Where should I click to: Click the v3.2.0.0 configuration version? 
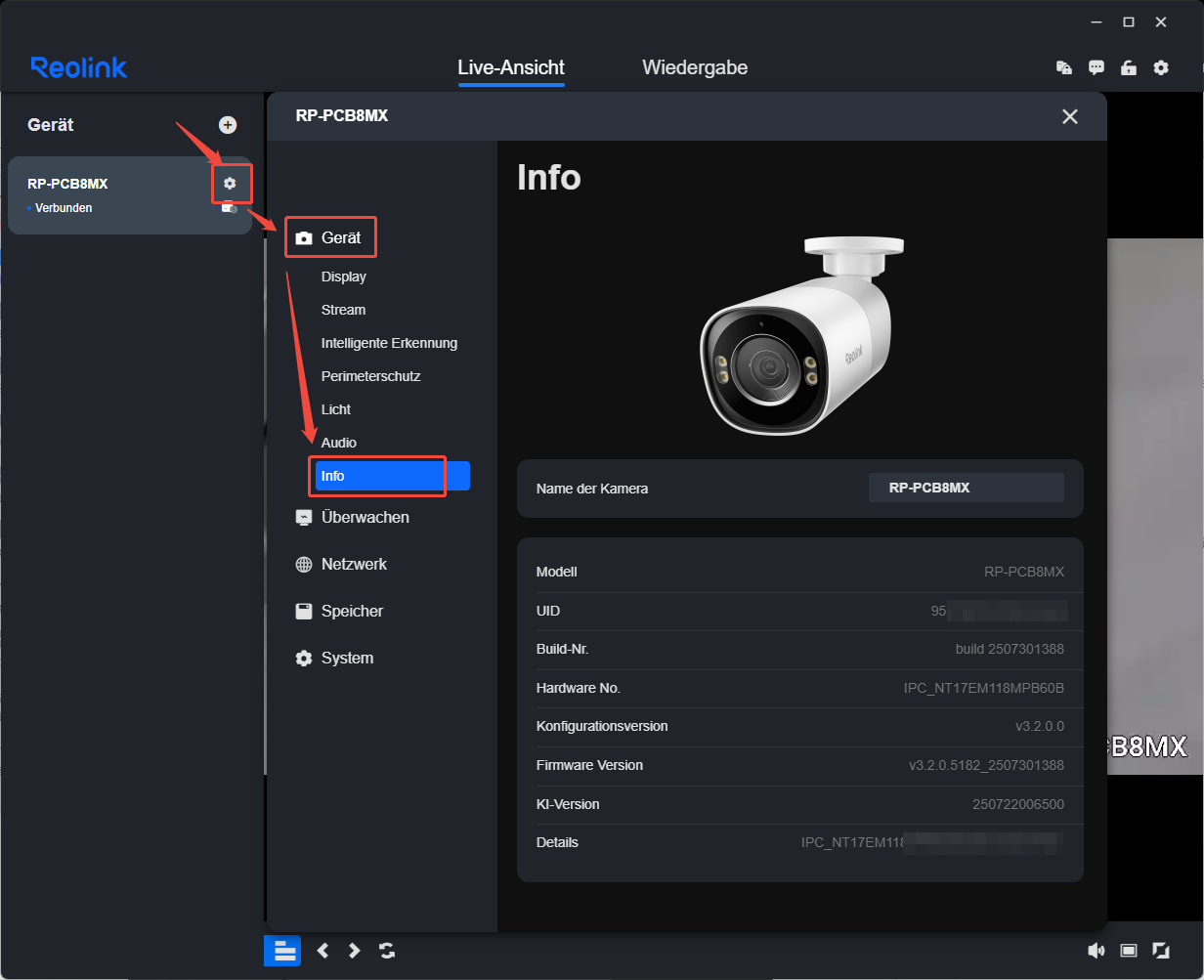pyautogui.click(x=1040, y=726)
